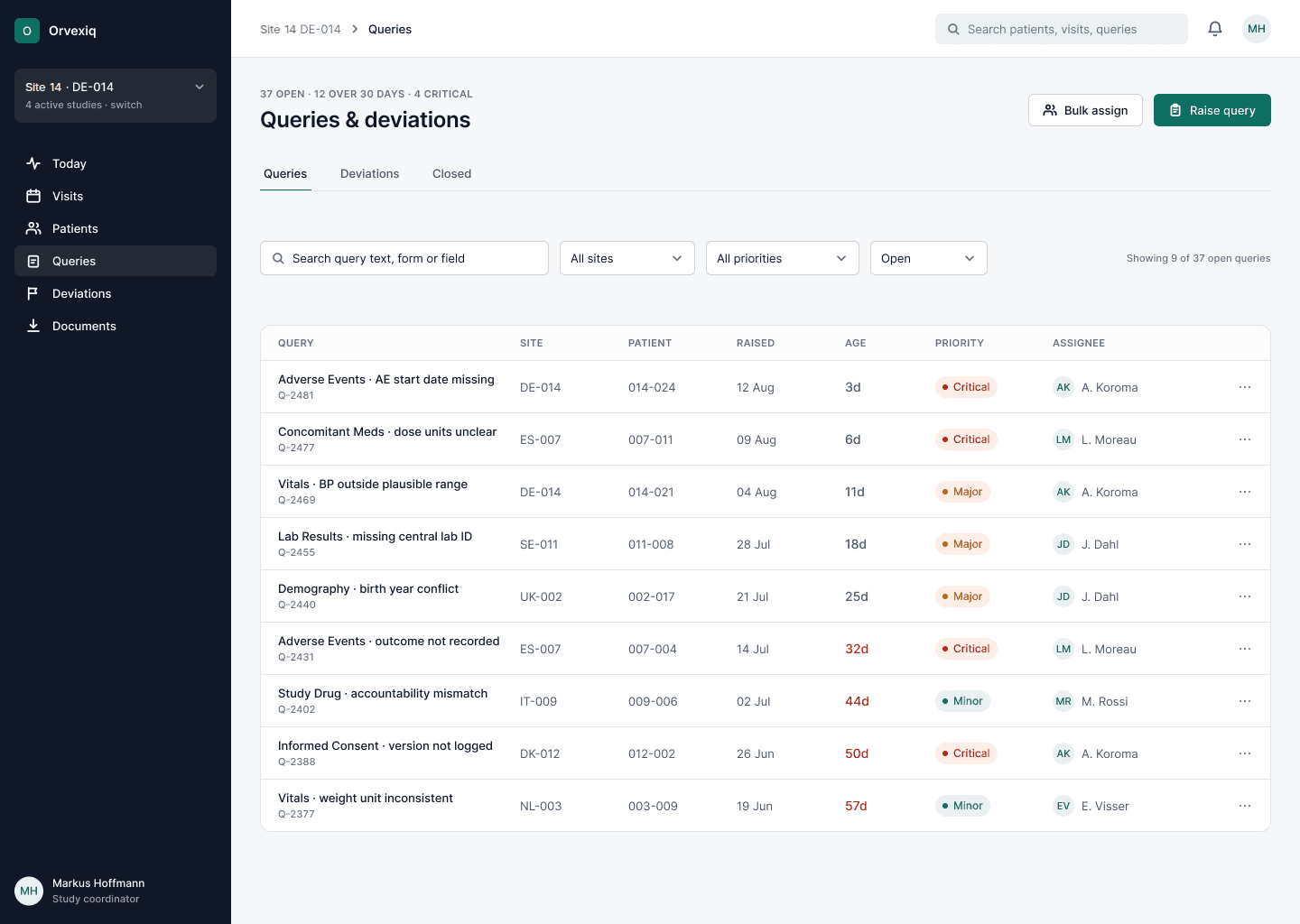Open the Open status filter dropdown

coord(929,258)
